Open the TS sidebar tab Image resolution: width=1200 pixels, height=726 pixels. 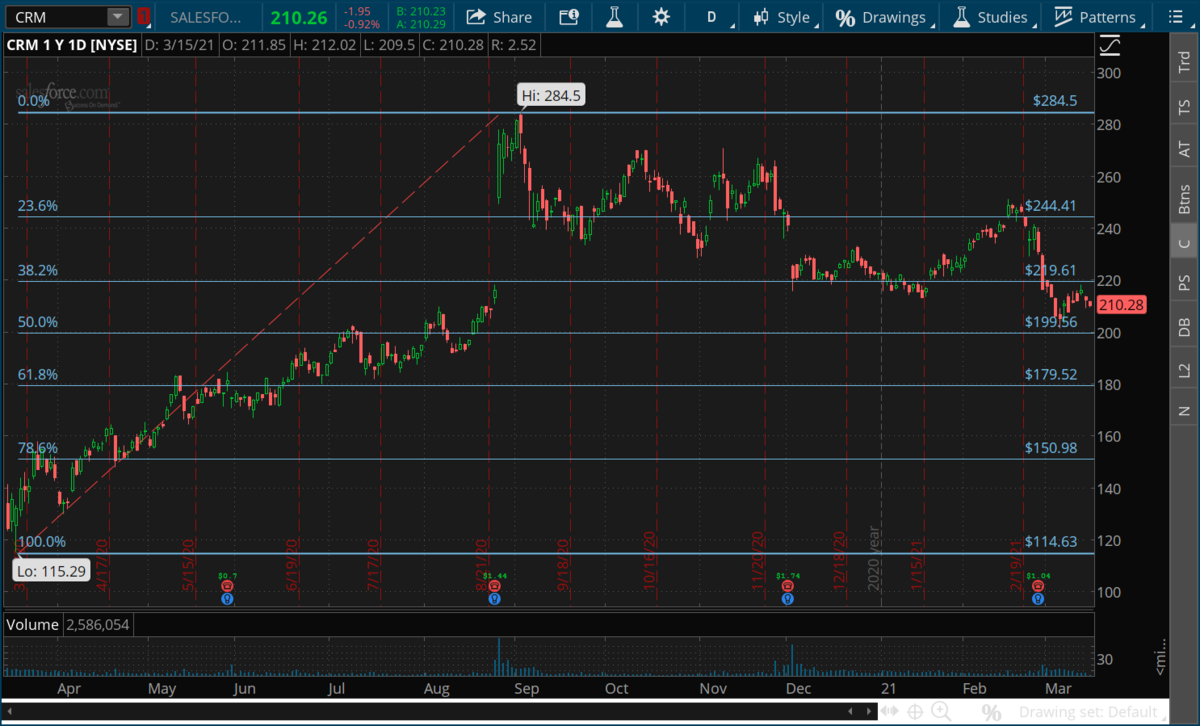[x=1184, y=106]
